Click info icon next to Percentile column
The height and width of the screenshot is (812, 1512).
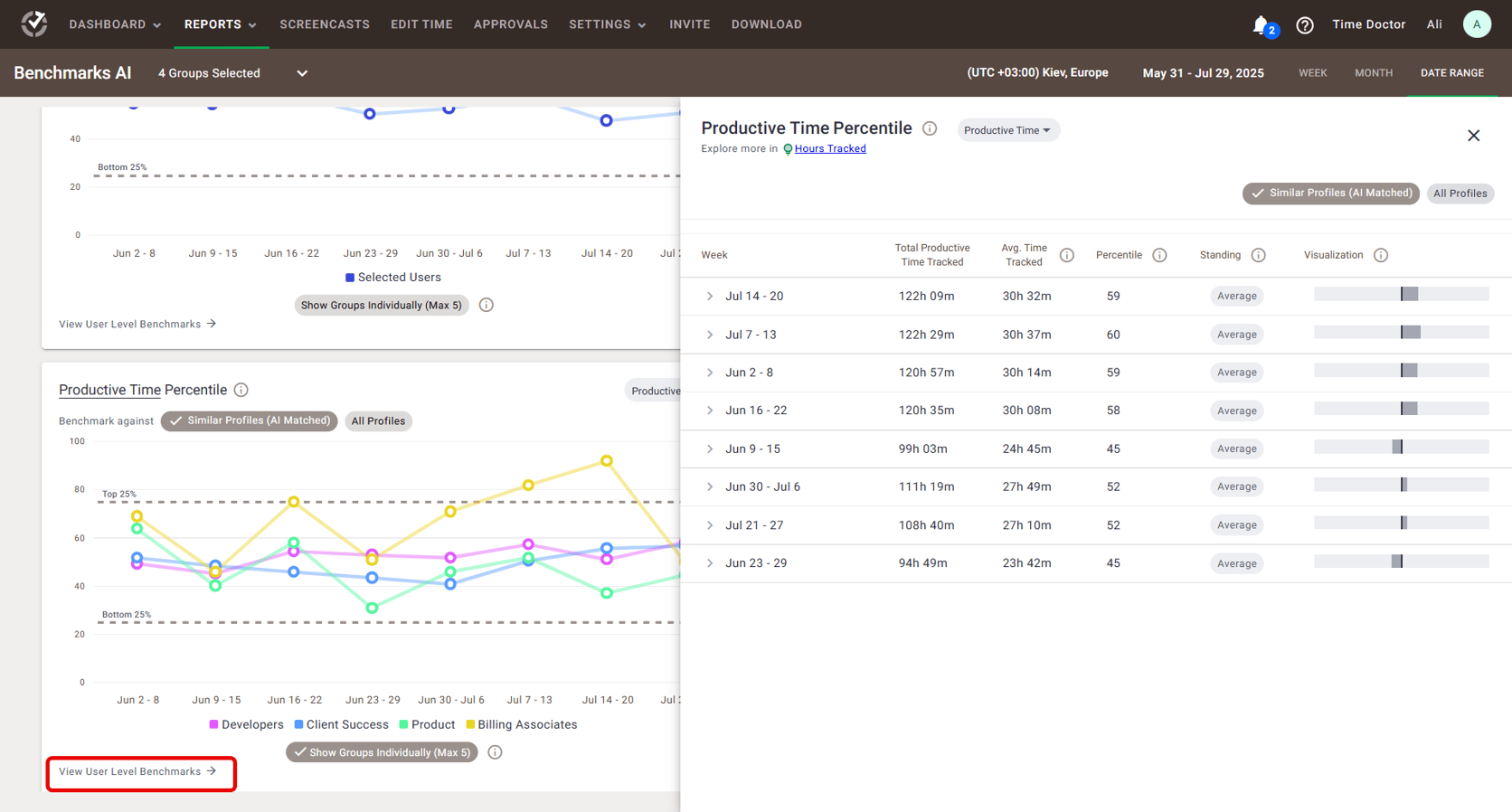1159,255
